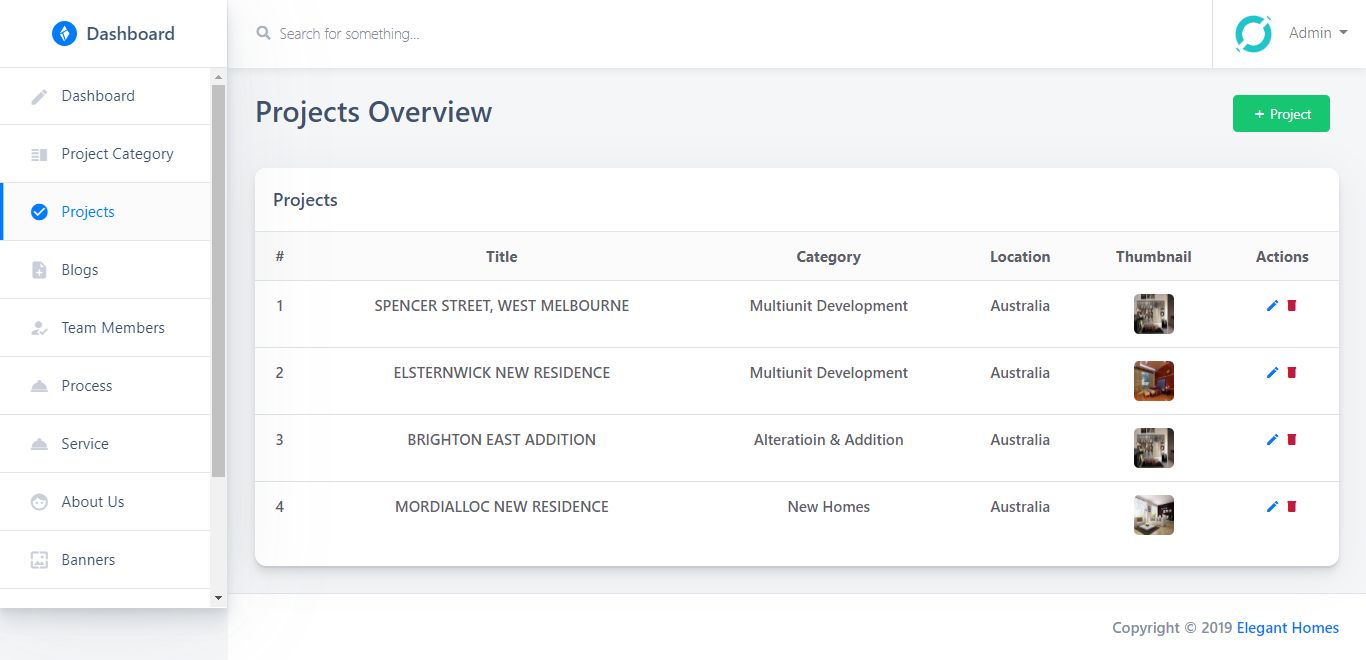Open the Mordialloc New Residence thumbnail

pyautogui.click(x=1154, y=515)
